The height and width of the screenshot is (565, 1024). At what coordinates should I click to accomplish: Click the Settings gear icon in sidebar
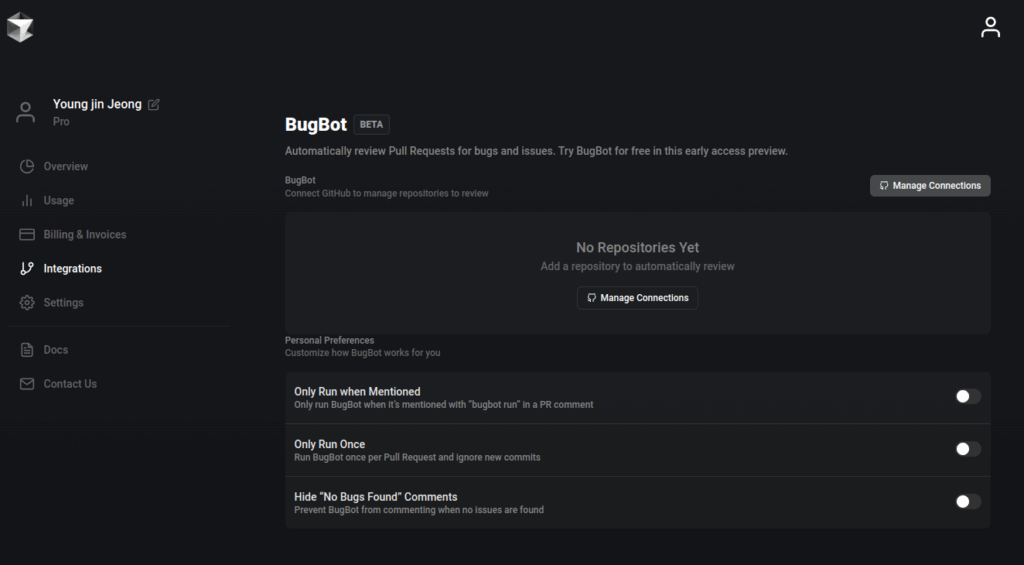point(27,302)
